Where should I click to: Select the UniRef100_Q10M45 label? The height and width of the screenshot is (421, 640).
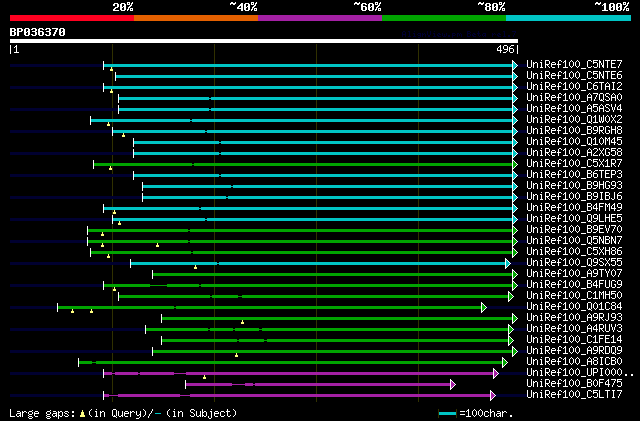coord(574,142)
